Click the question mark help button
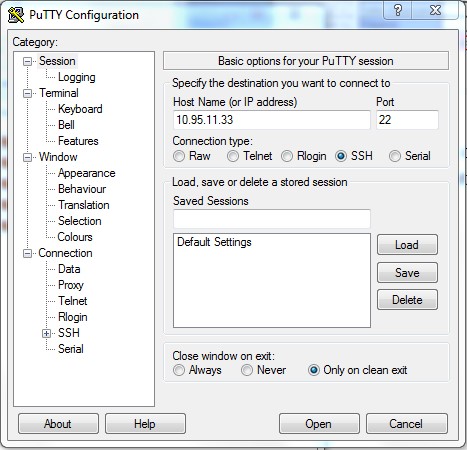467x450 pixels. point(398,10)
